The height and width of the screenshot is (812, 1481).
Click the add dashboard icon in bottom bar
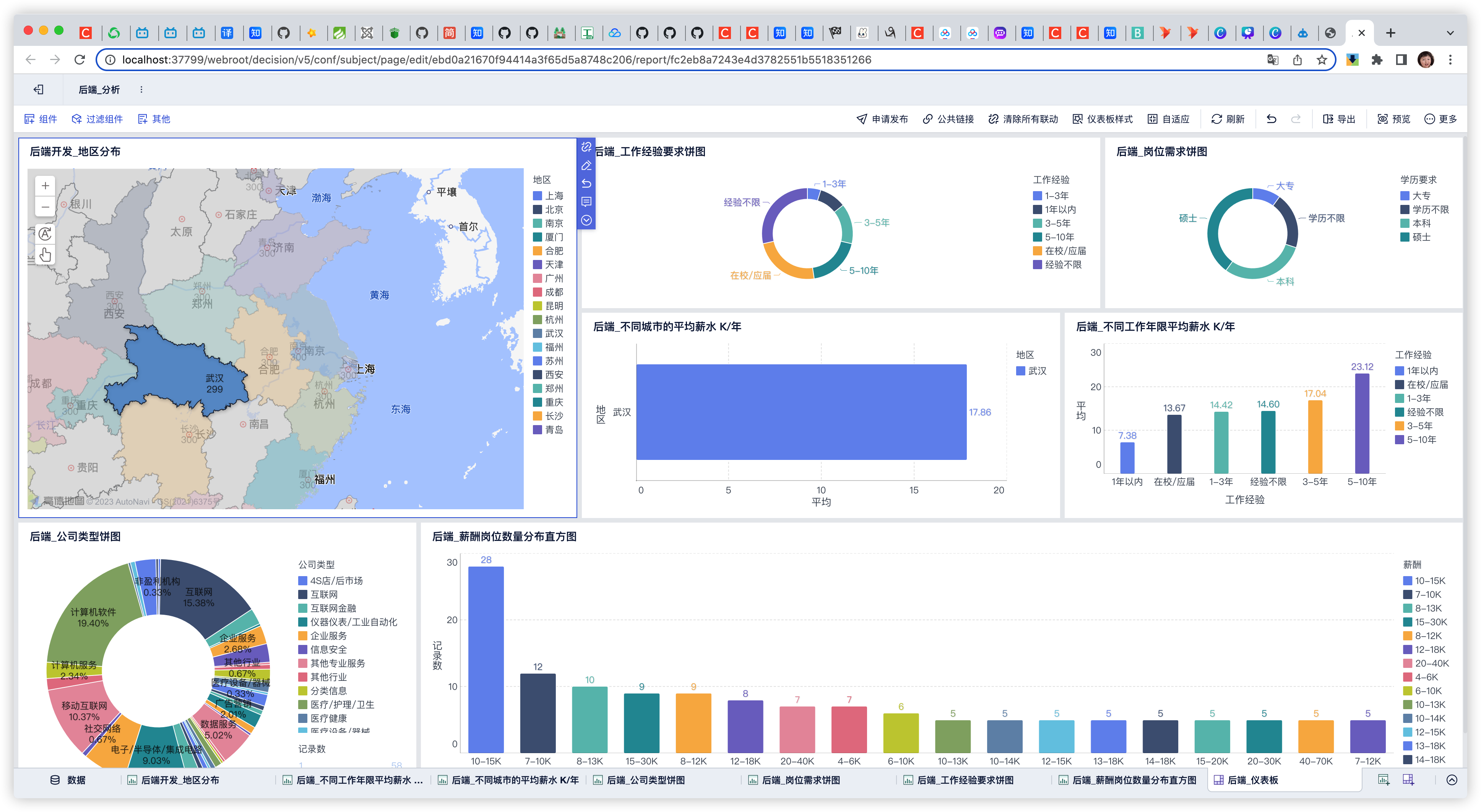1408,780
